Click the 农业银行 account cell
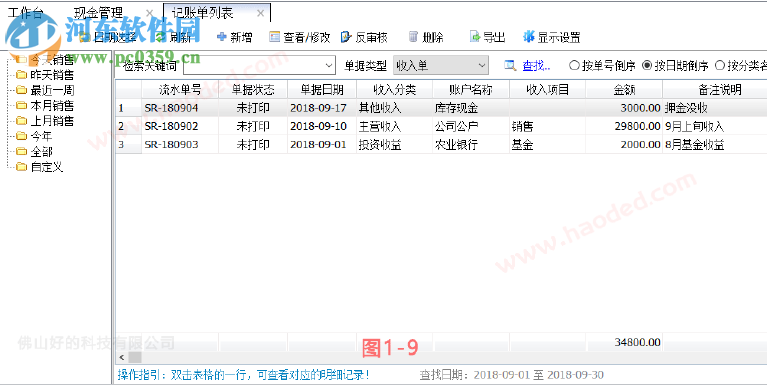 click(x=471, y=145)
